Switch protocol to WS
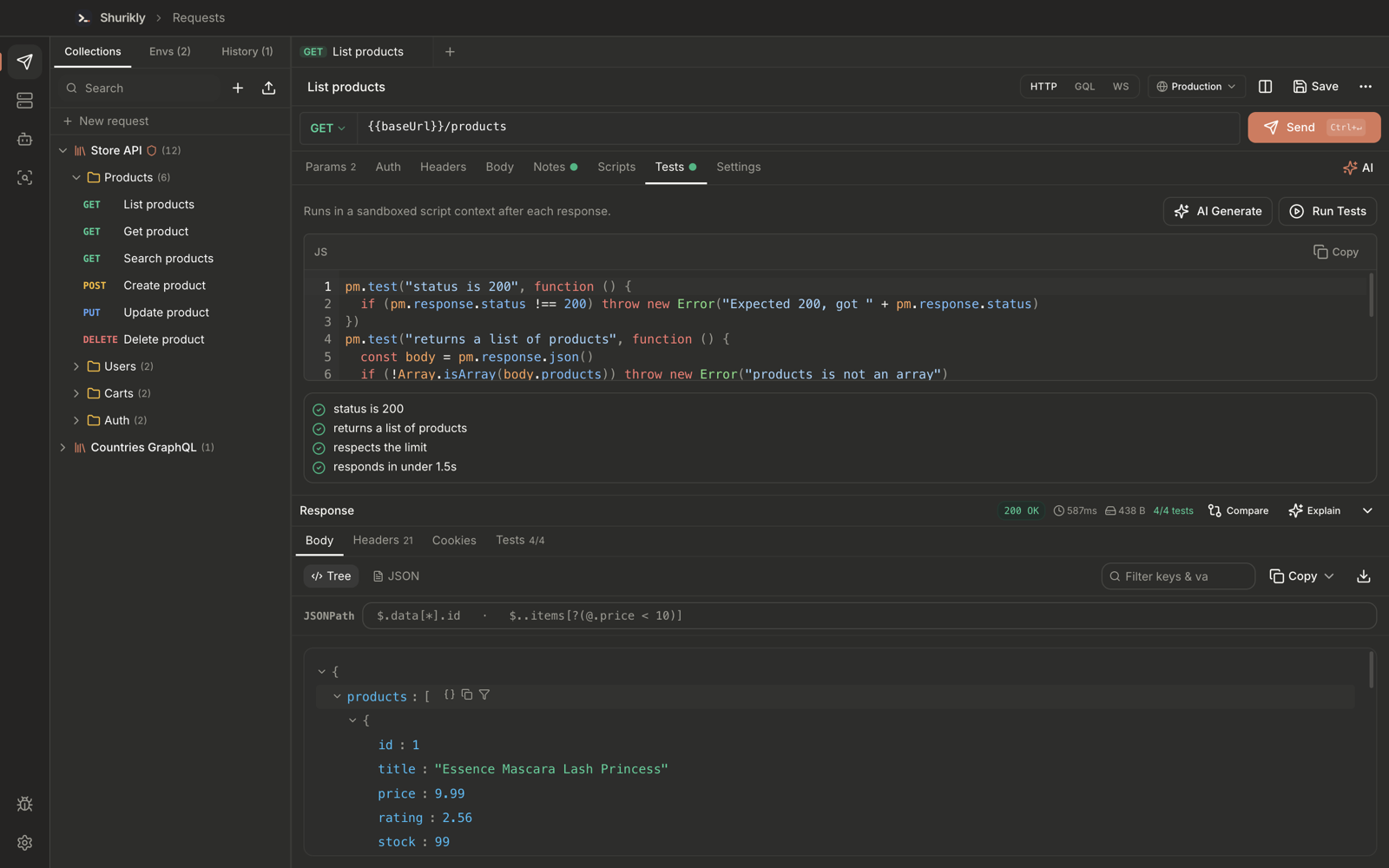 [x=1121, y=87]
